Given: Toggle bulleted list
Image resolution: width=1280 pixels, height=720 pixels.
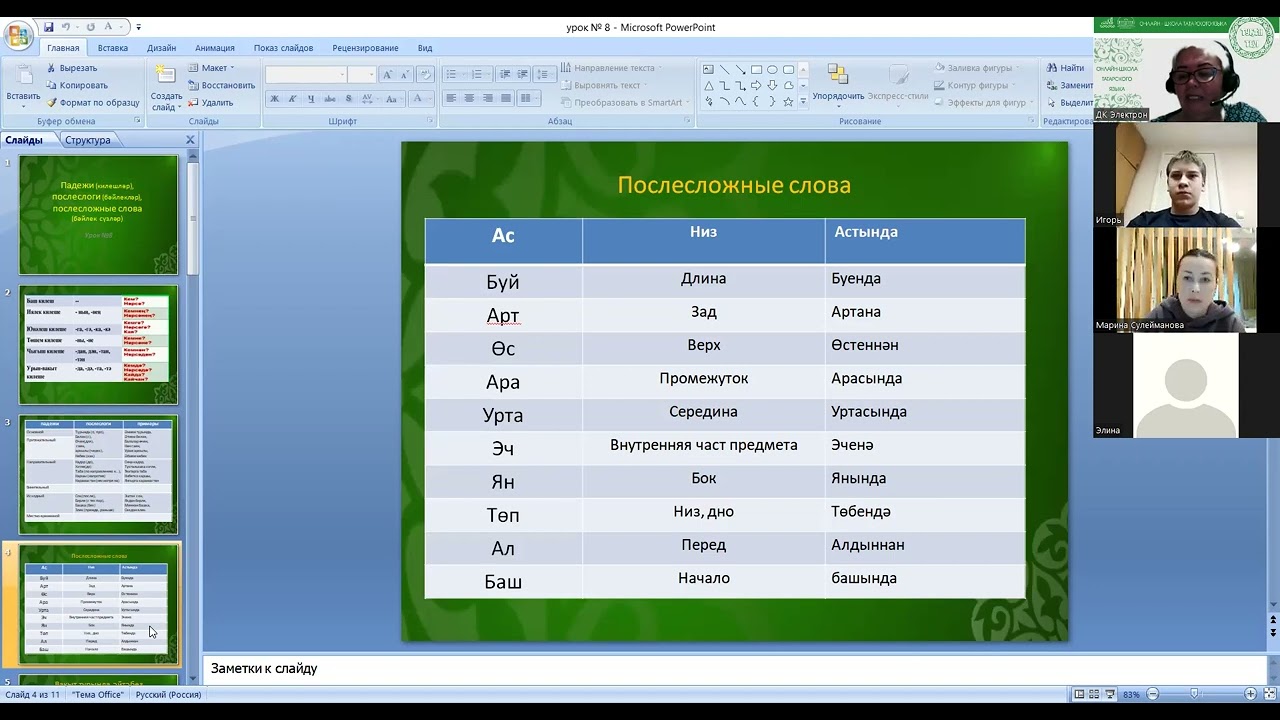Looking at the screenshot, I should (454, 75).
